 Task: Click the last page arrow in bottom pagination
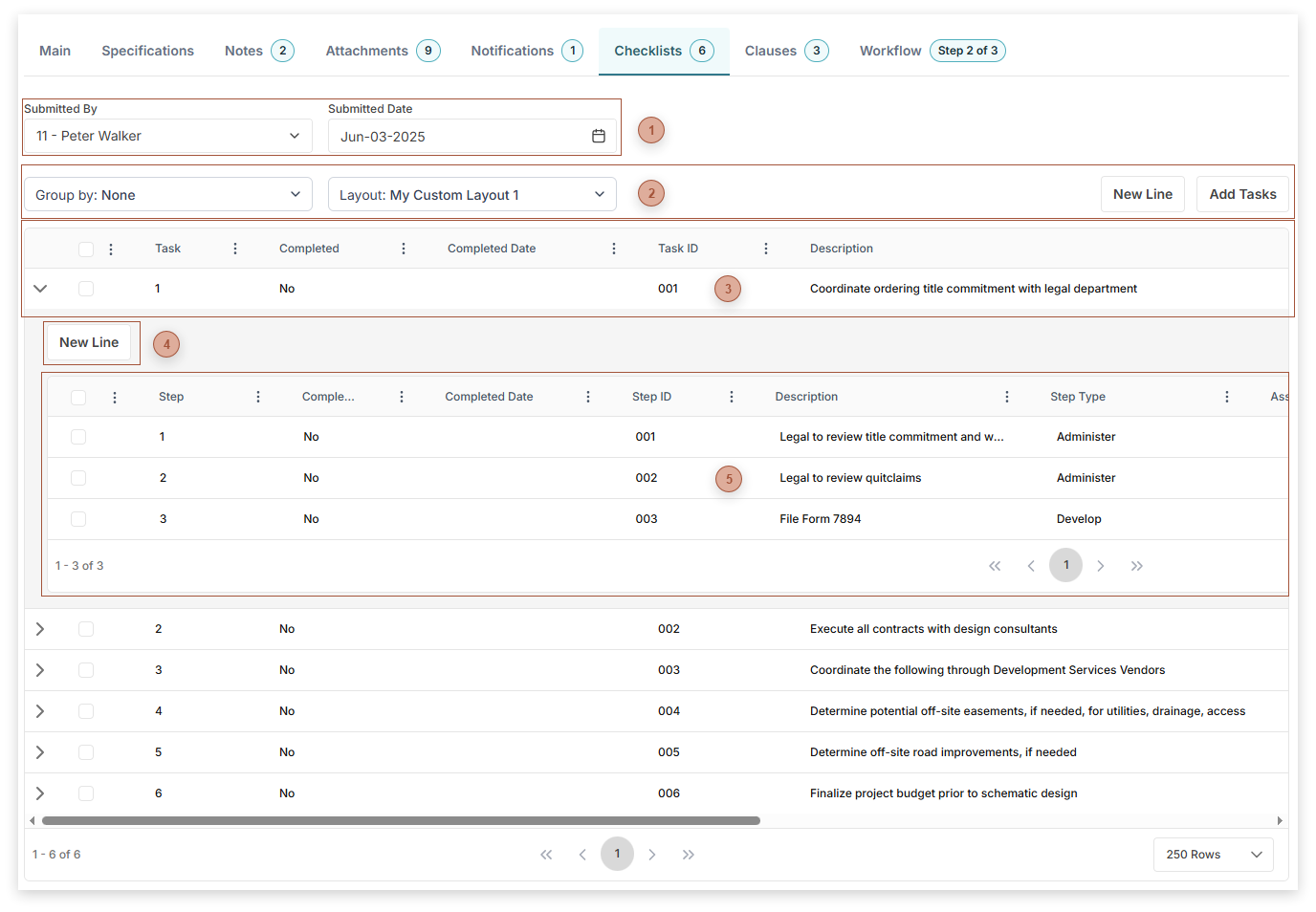click(x=688, y=854)
